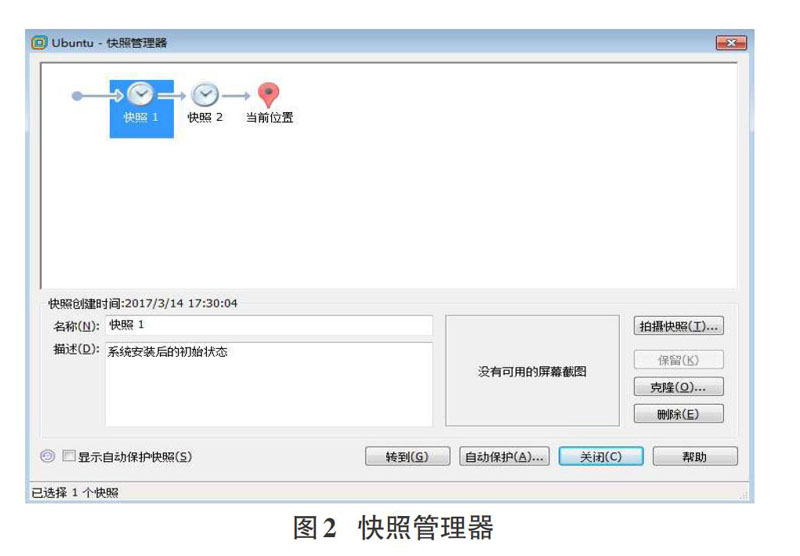The image size is (800, 556).
Task: Click the 没有可用的屏幕截图 preview box
Action: [x=532, y=371]
